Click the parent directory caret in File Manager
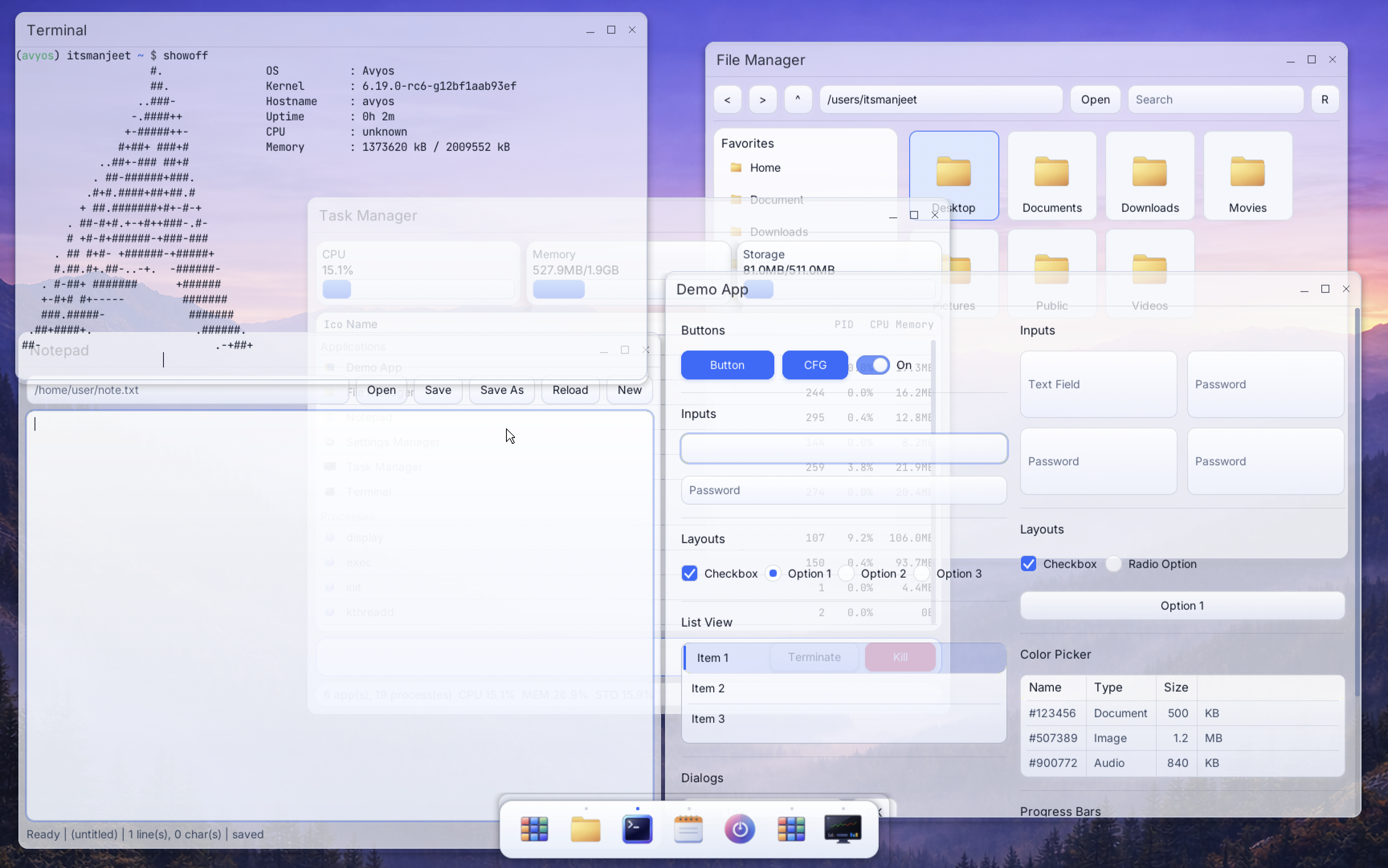The height and width of the screenshot is (868, 1388). (798, 99)
